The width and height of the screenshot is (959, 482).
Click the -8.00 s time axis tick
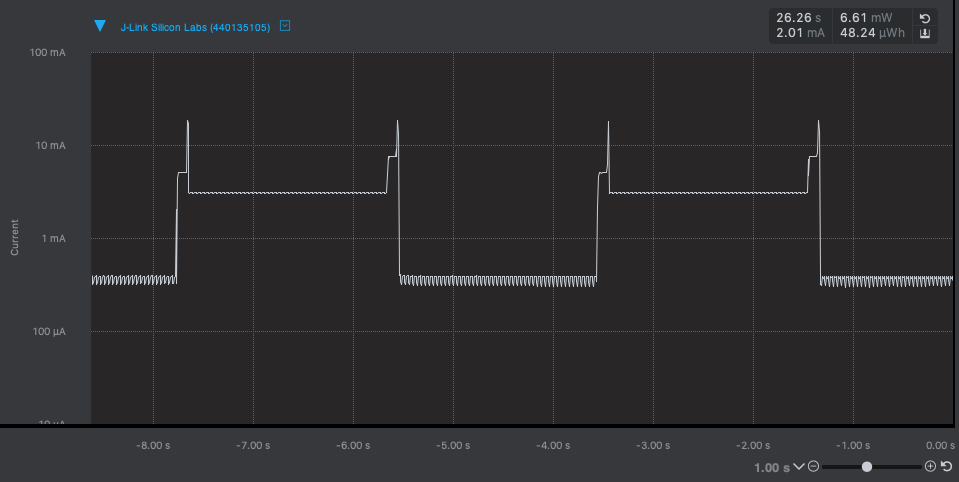(x=153, y=446)
